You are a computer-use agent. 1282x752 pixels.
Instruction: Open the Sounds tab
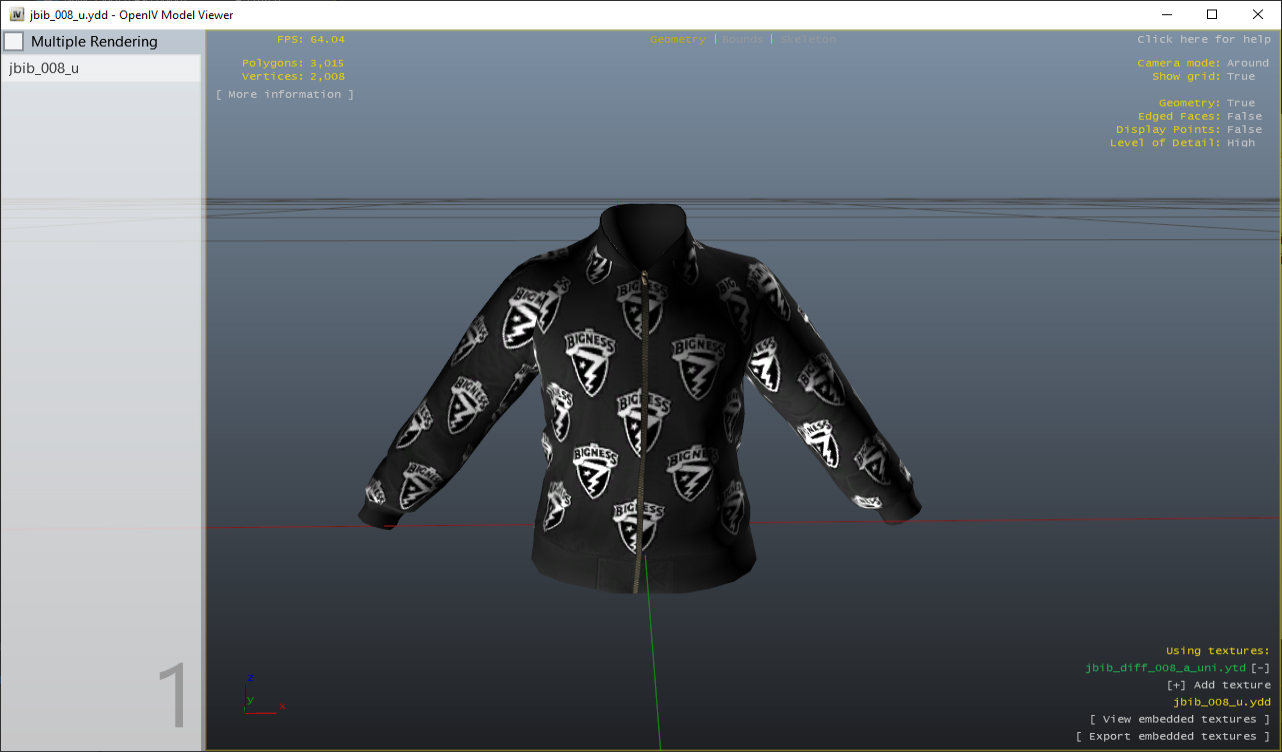(x=742, y=39)
